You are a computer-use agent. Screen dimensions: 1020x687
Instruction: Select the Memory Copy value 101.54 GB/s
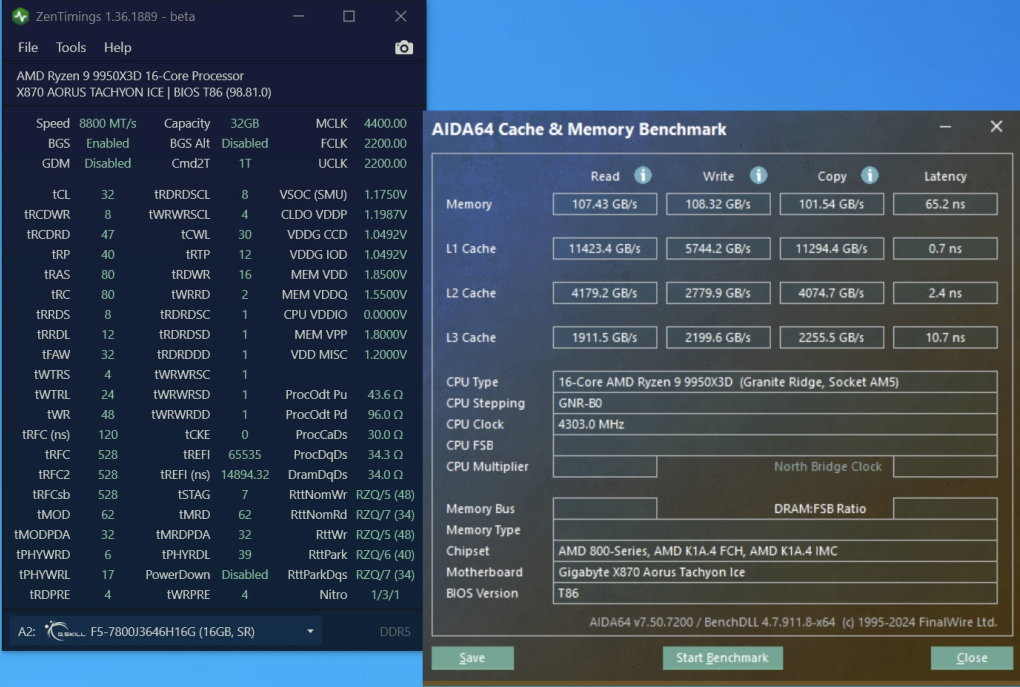tap(831, 204)
